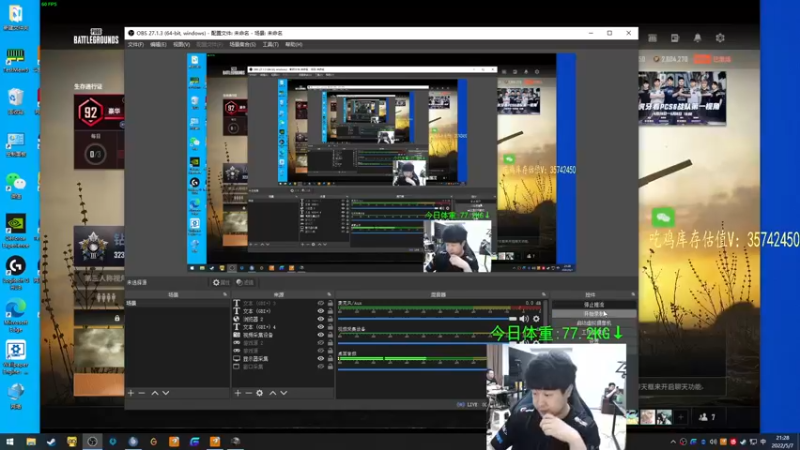Open the 麦克风/Aux mixer gear settings
The width and height of the screenshot is (800, 450).
pos(536,319)
